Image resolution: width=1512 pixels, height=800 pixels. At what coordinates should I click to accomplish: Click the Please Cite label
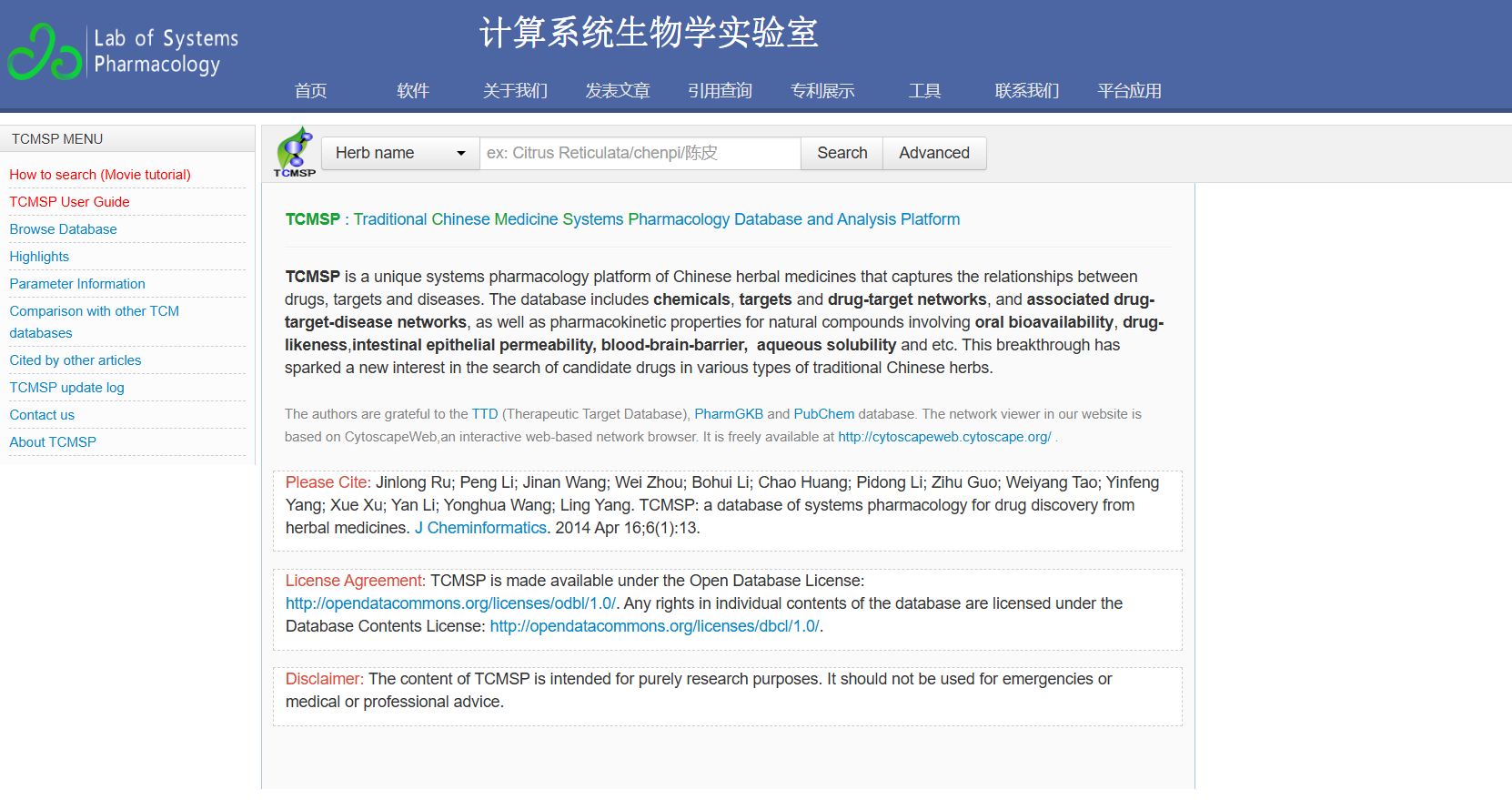(328, 482)
